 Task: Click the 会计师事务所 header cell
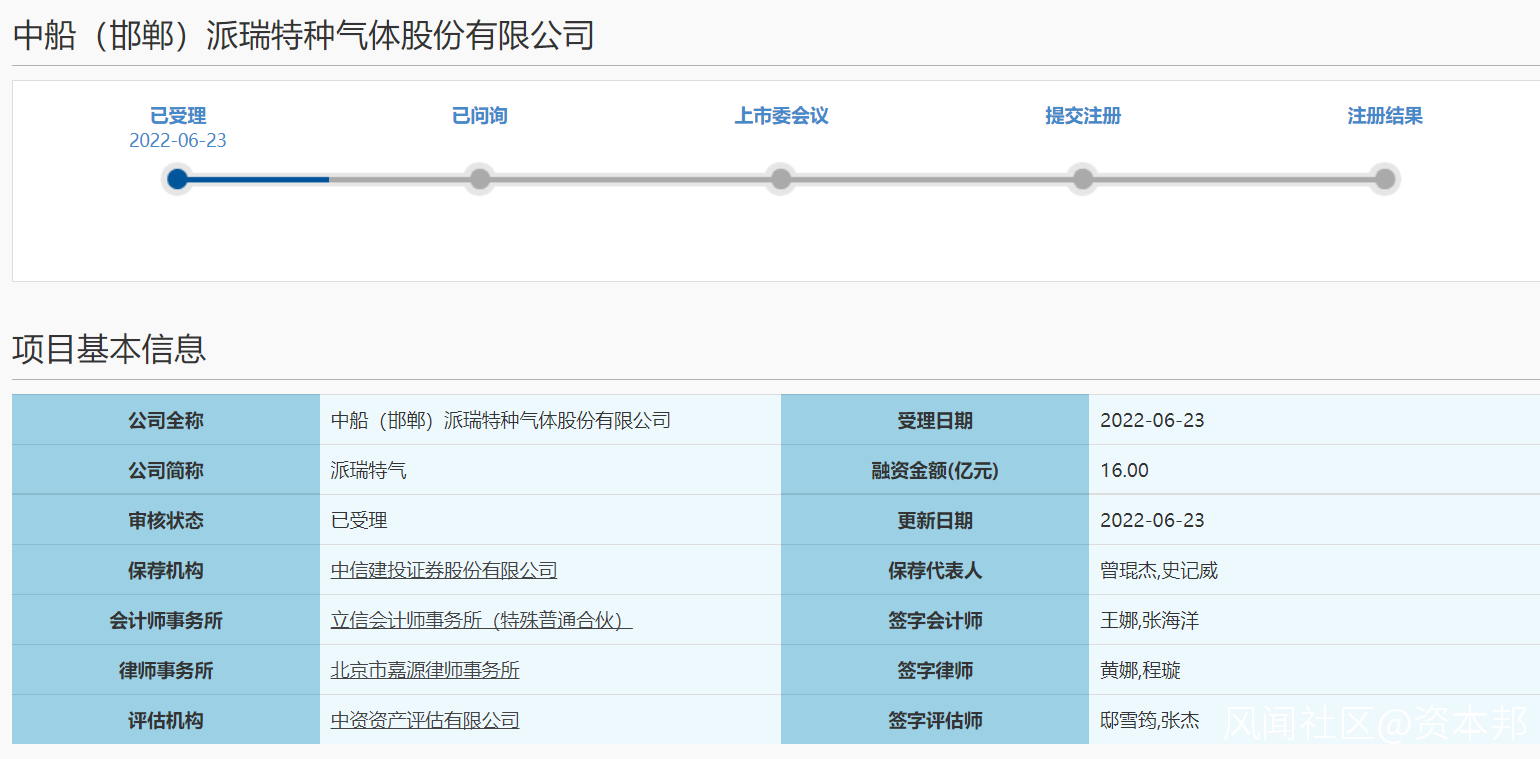[x=166, y=621]
